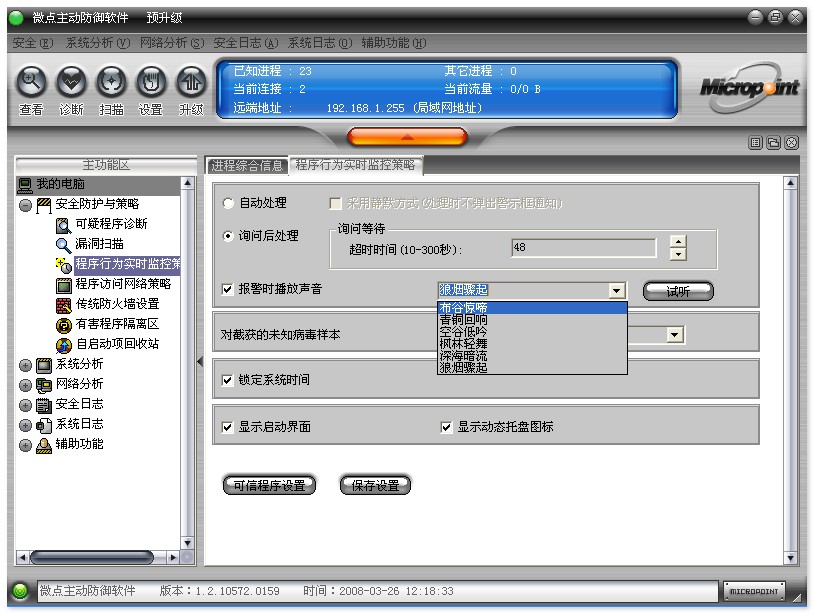Open the 设置 settings hand icon
Image resolution: width=814 pixels, height=614 pixels.
[151, 82]
